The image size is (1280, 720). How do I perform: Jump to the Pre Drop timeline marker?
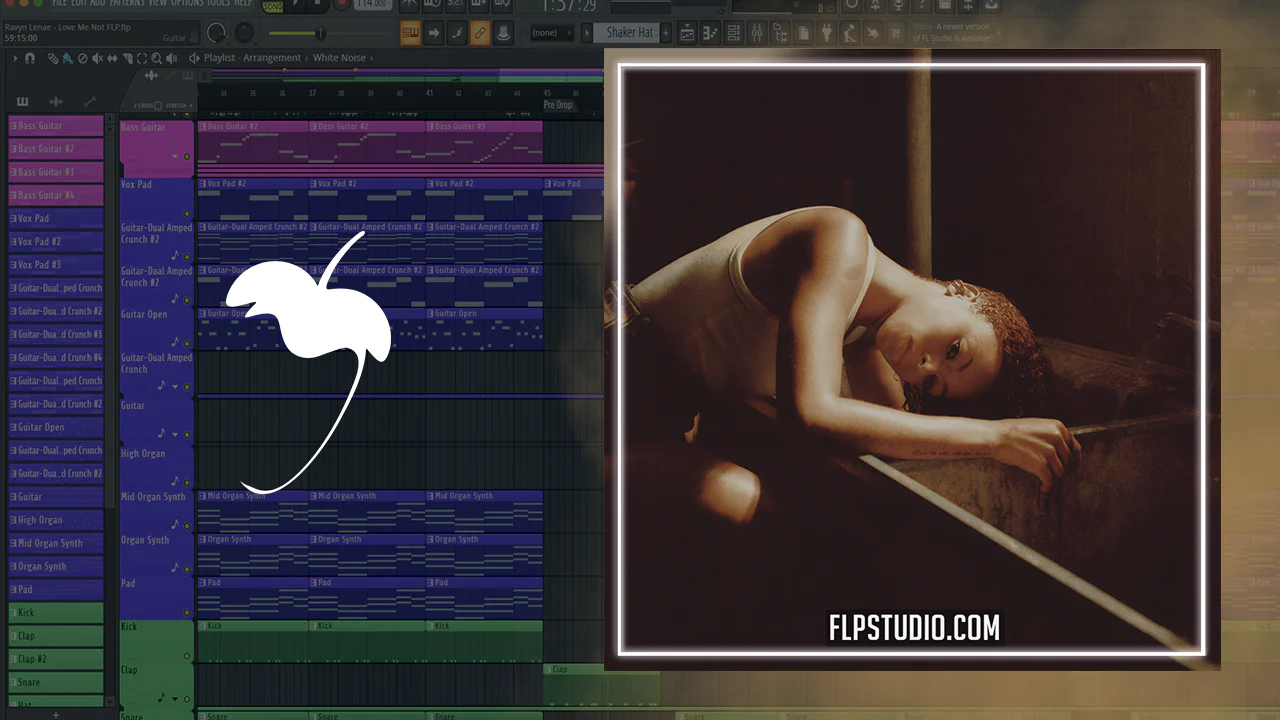pyautogui.click(x=558, y=105)
